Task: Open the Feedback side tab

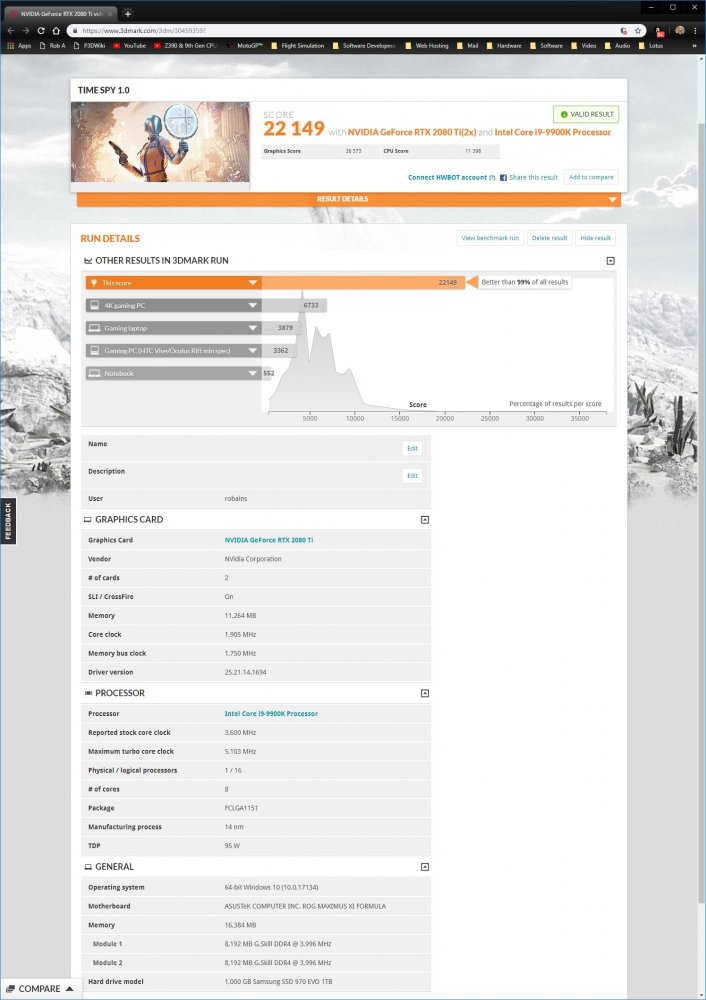Action: tap(8, 521)
